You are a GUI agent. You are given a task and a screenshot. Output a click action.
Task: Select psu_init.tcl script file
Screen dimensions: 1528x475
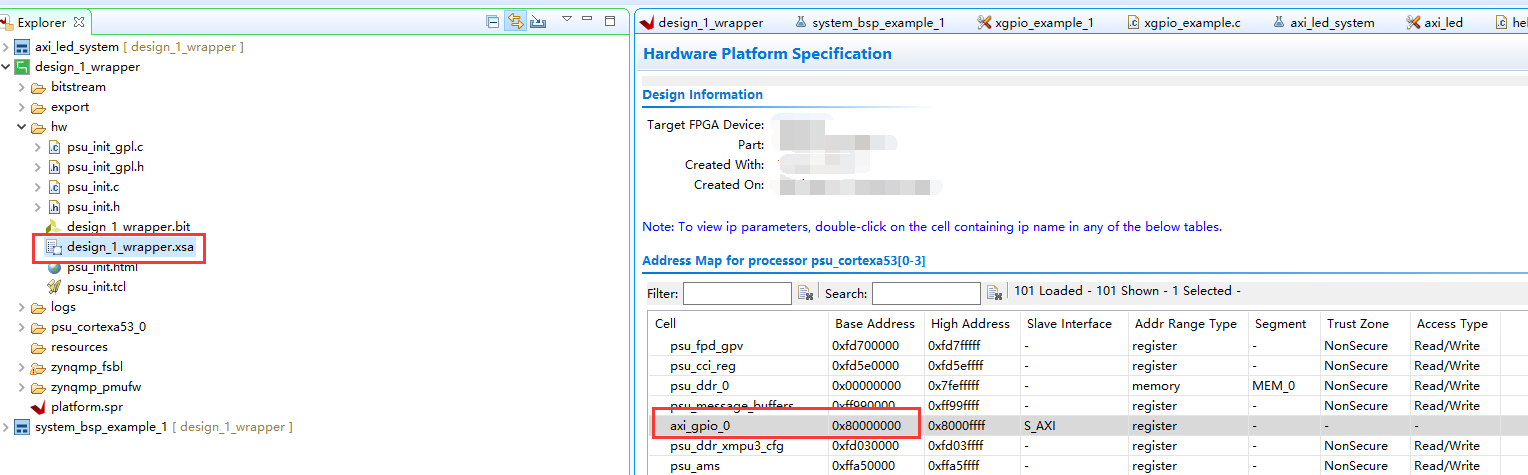(96, 287)
